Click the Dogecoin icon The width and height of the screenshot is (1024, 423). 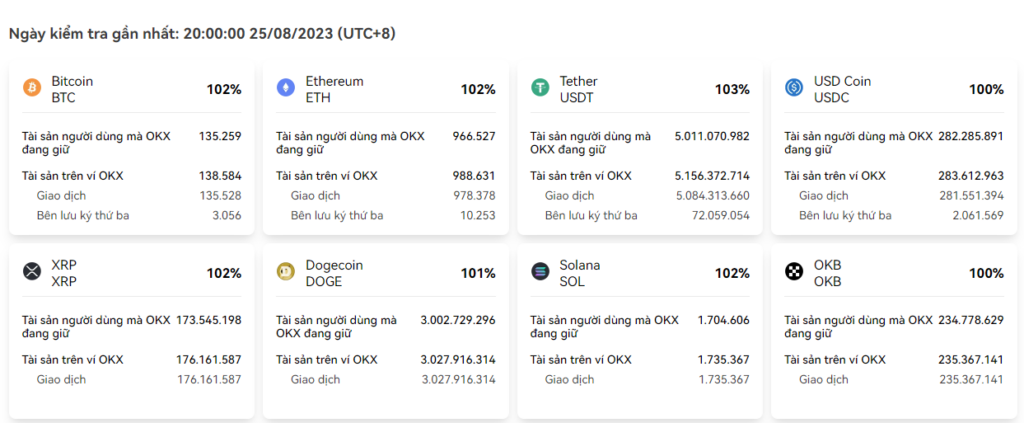[x=286, y=272]
